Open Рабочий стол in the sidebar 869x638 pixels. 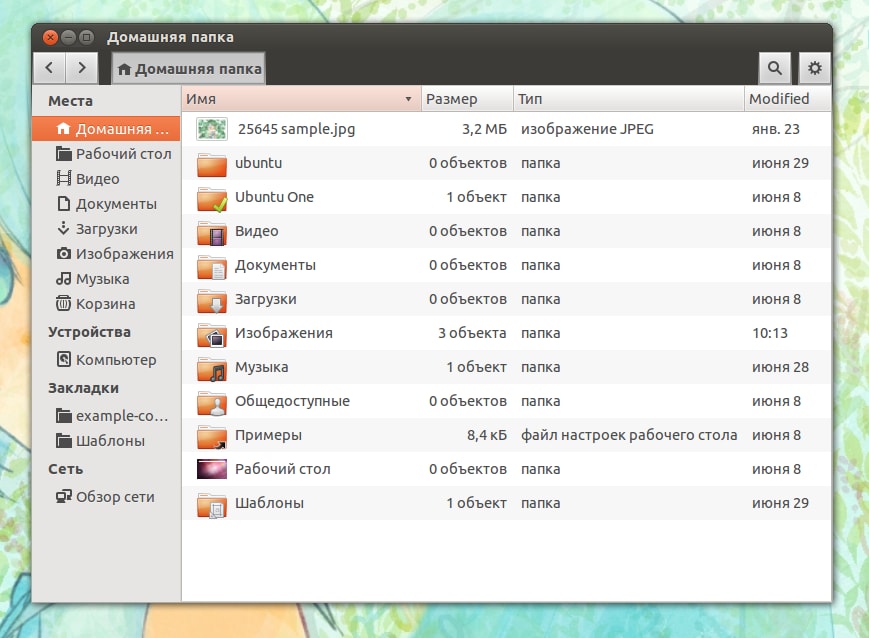coord(106,154)
